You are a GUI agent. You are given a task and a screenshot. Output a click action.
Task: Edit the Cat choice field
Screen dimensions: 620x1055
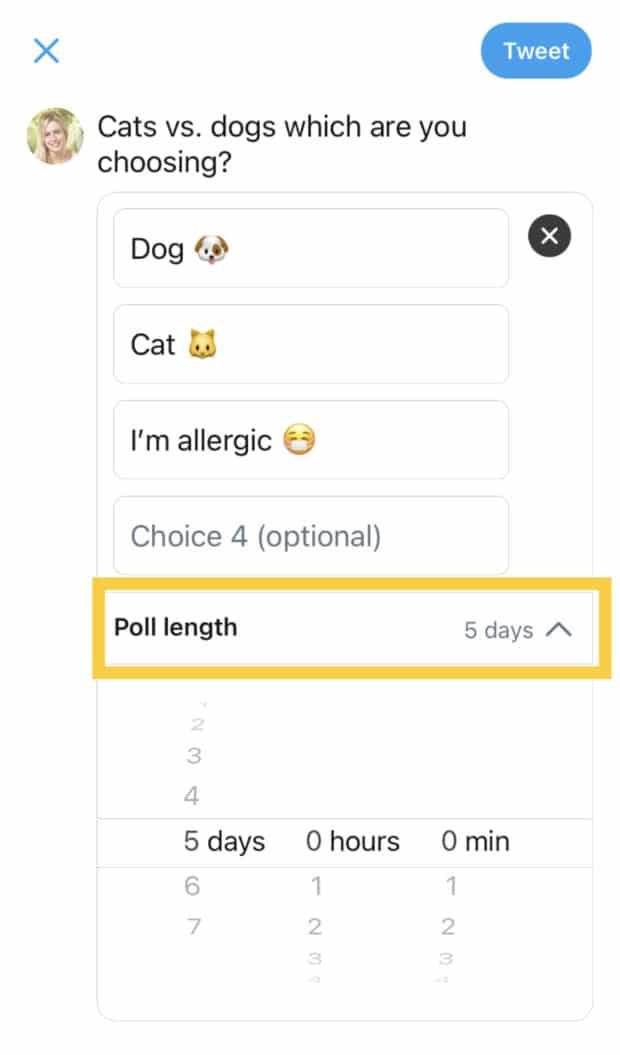(310, 344)
